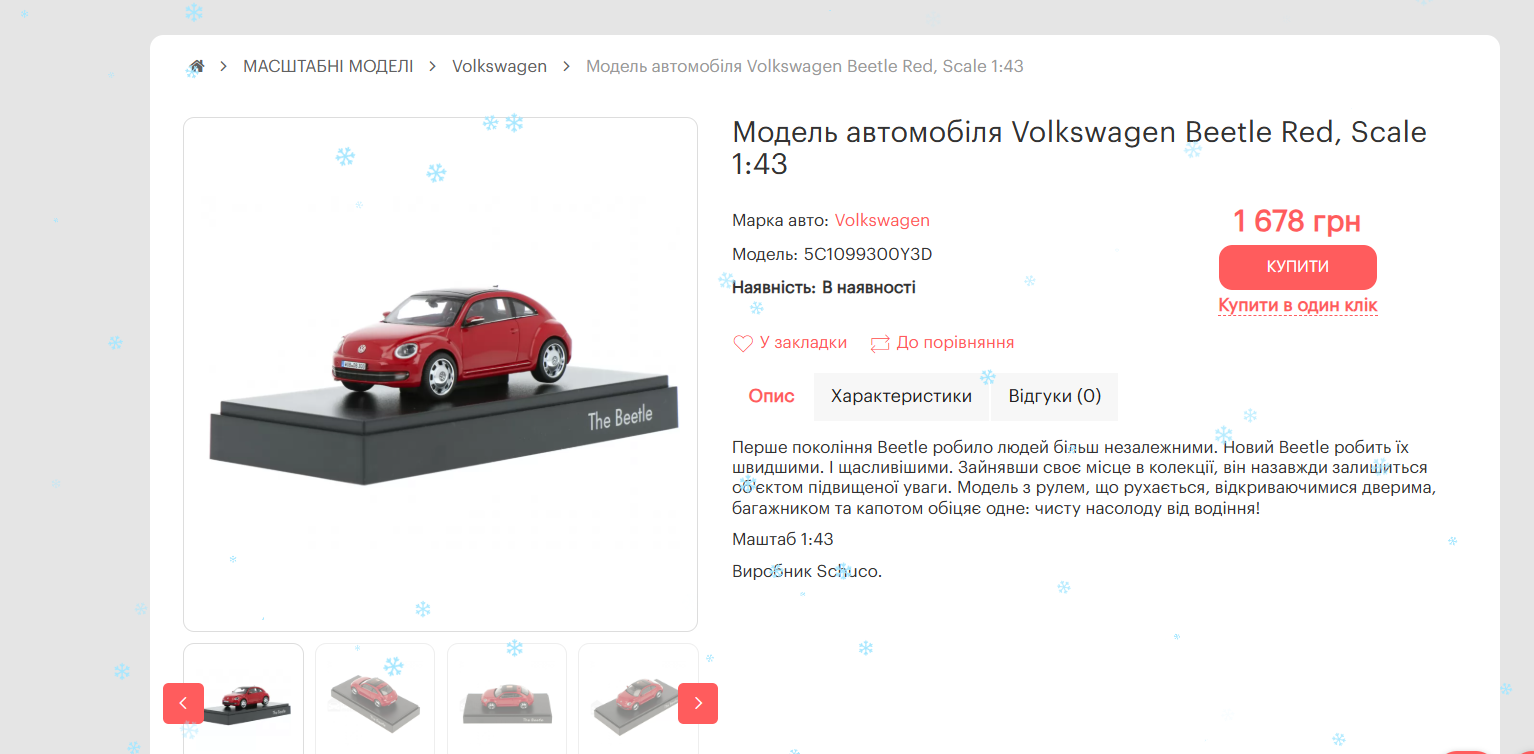Click the КУПИТИ button
This screenshot has height=754, width=1534.
(x=1298, y=267)
